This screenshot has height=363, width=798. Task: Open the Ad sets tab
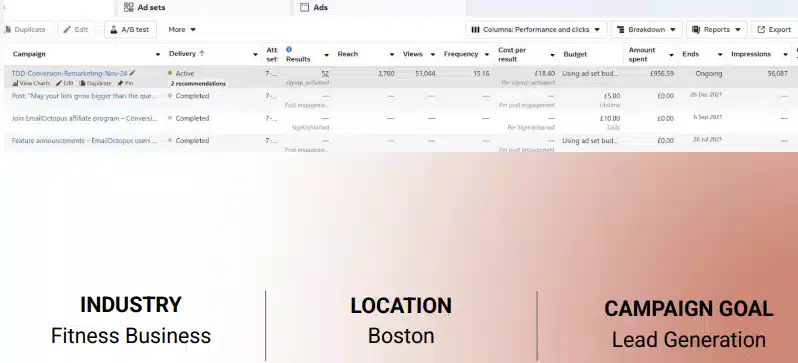[204, 8]
